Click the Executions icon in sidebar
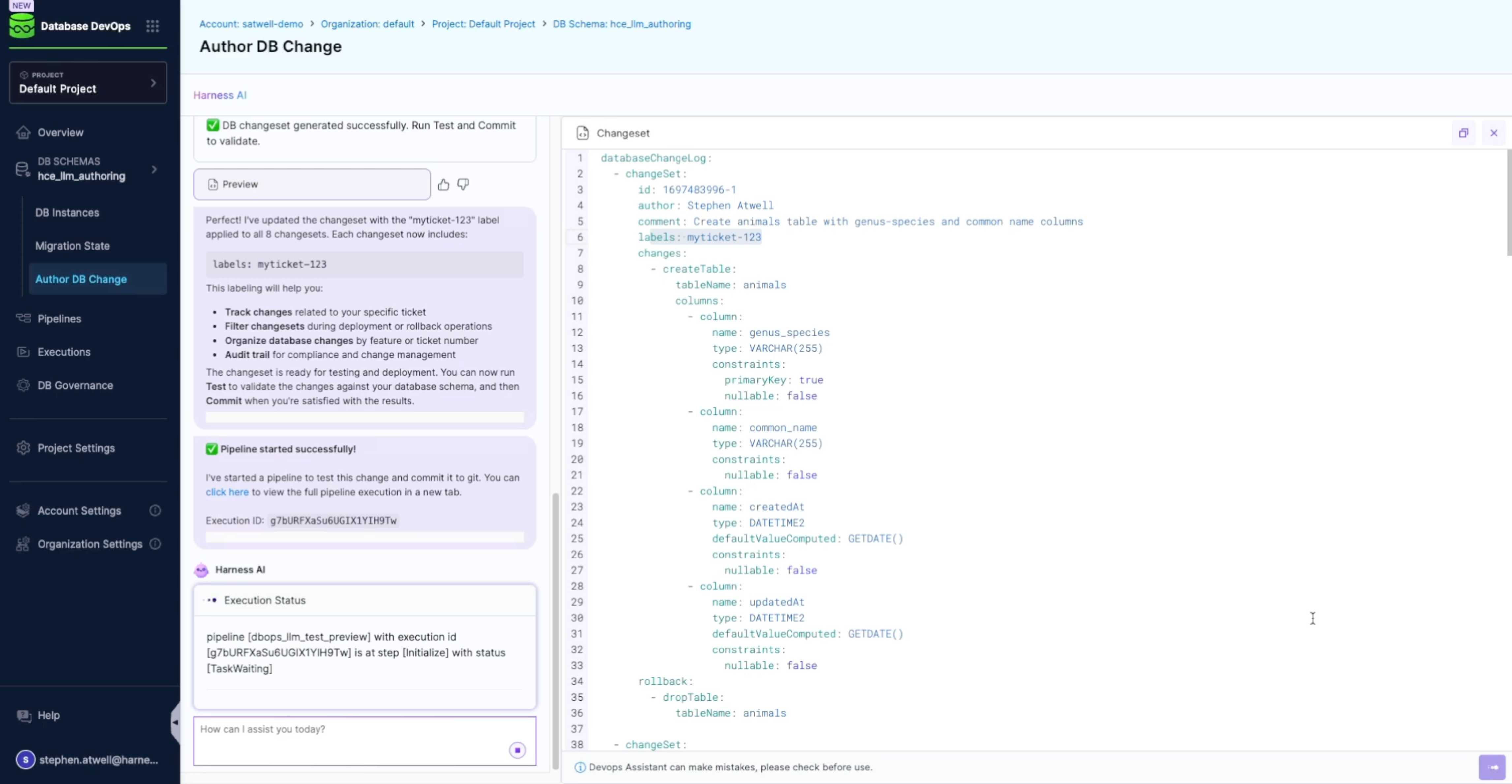The image size is (1512, 784). [x=23, y=352]
